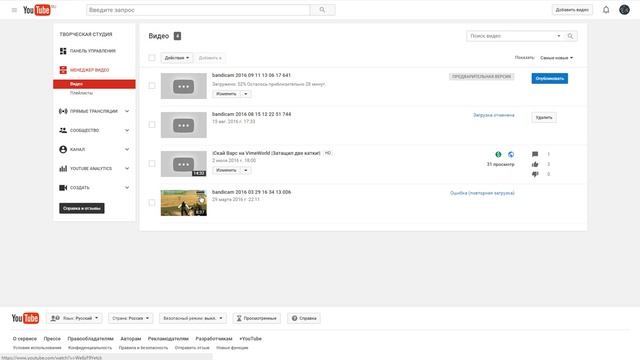
Task: Click the Загрузка отменена link
Action: [x=493, y=115]
